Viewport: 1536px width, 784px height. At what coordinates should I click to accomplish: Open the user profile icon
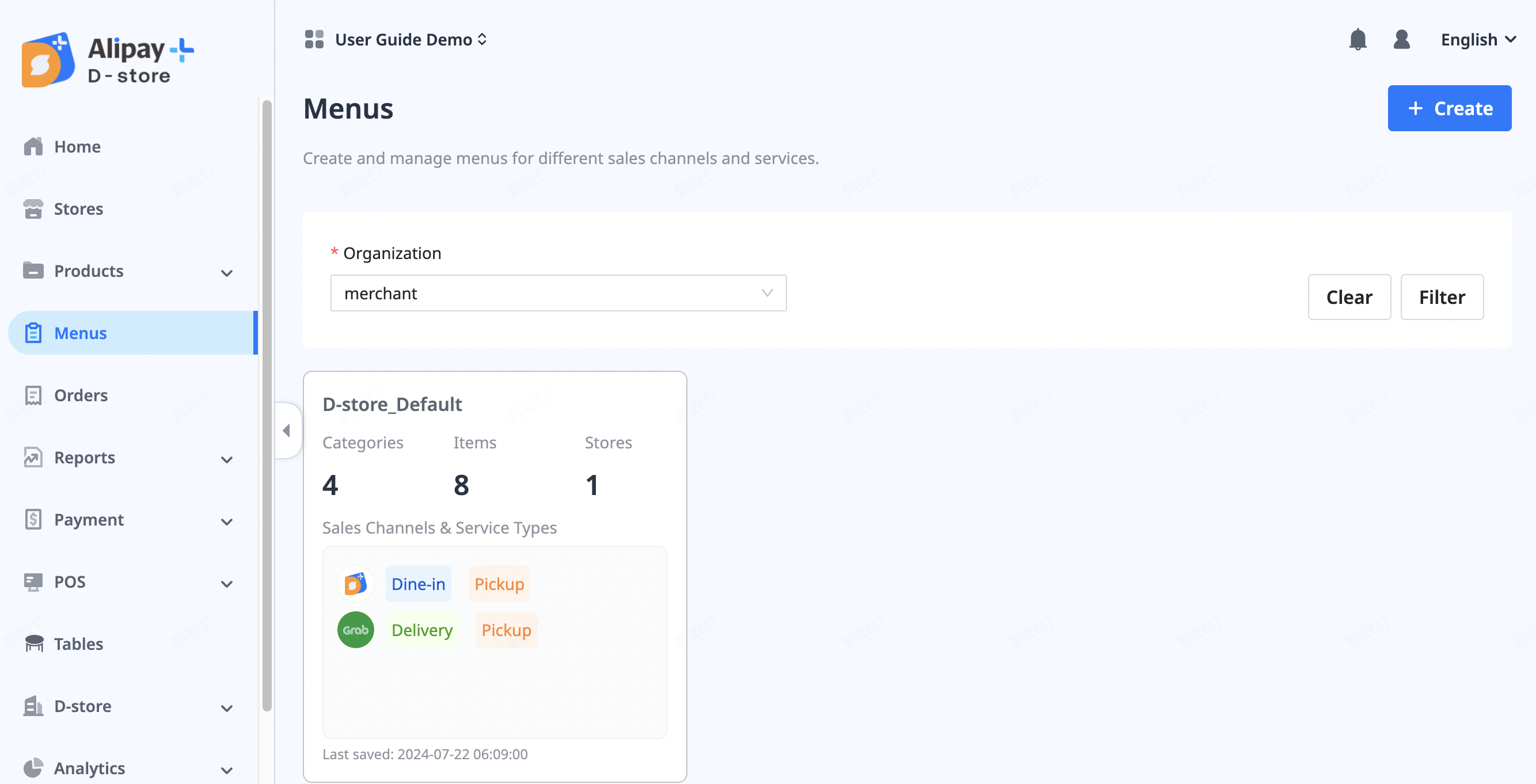pyautogui.click(x=1401, y=39)
